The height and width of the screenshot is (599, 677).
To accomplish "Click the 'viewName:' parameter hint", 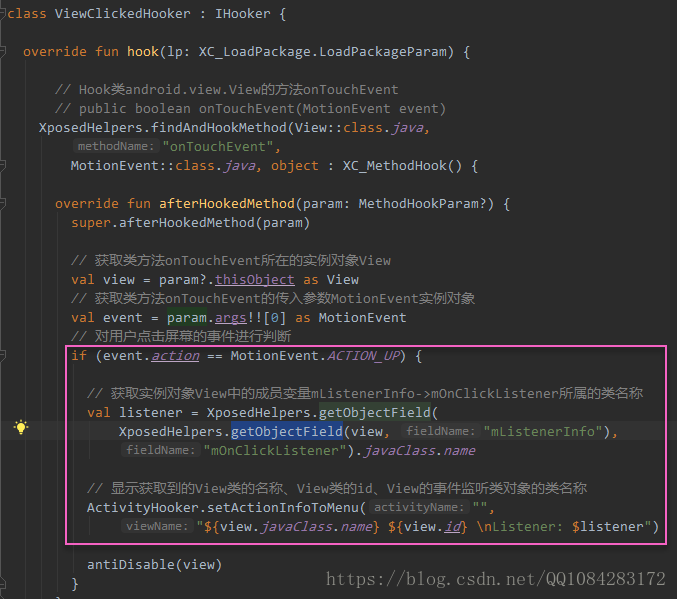I will (x=157, y=526).
